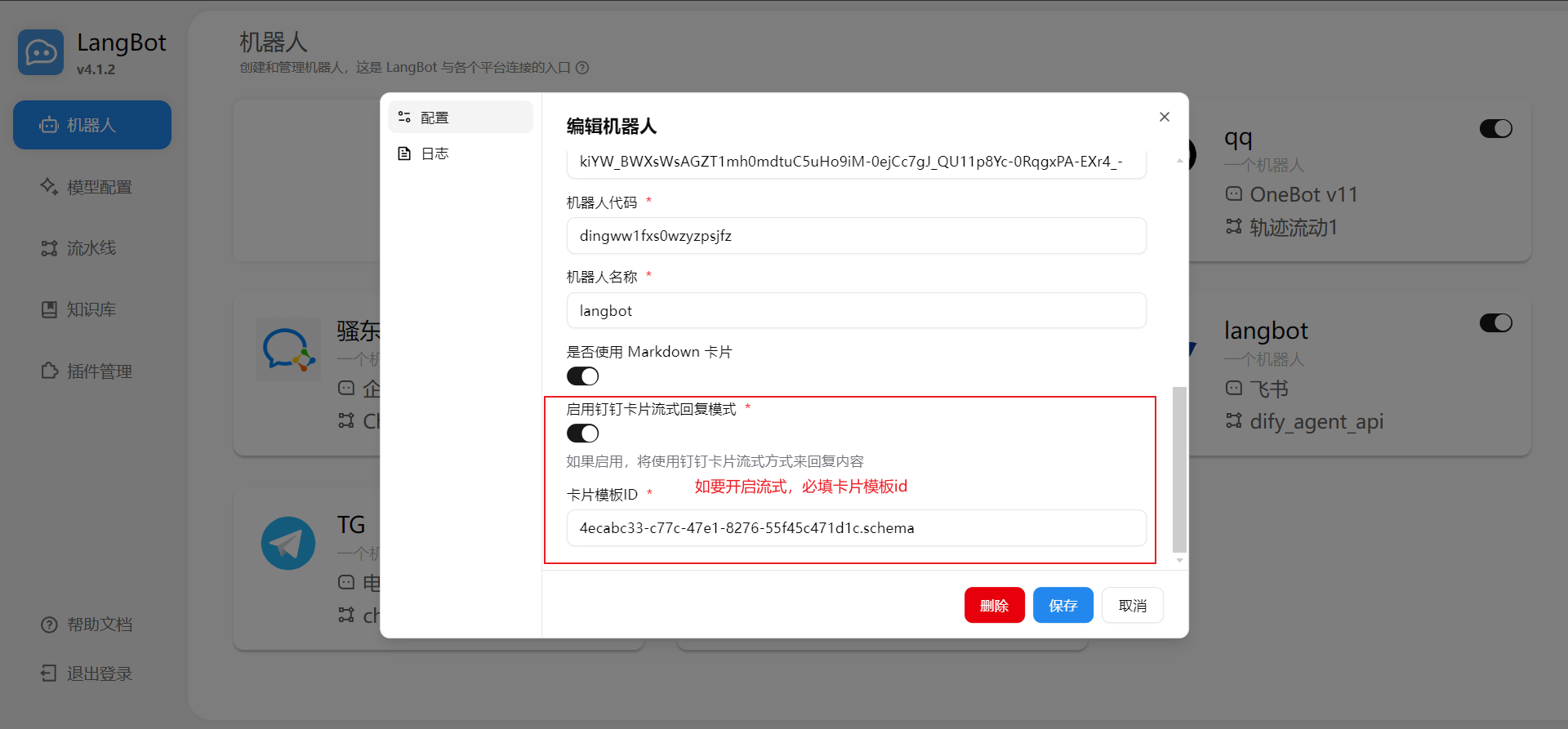Click the Telegram bot avatar icon
The height and width of the screenshot is (729, 1568).
coord(288,543)
